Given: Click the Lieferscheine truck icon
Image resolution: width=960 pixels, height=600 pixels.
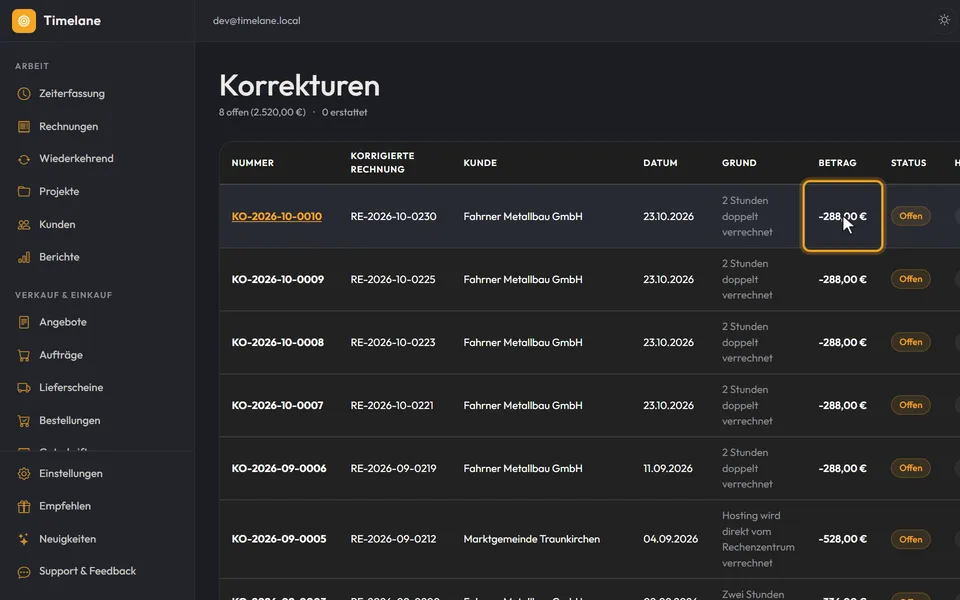Looking at the screenshot, I should 24,388.
